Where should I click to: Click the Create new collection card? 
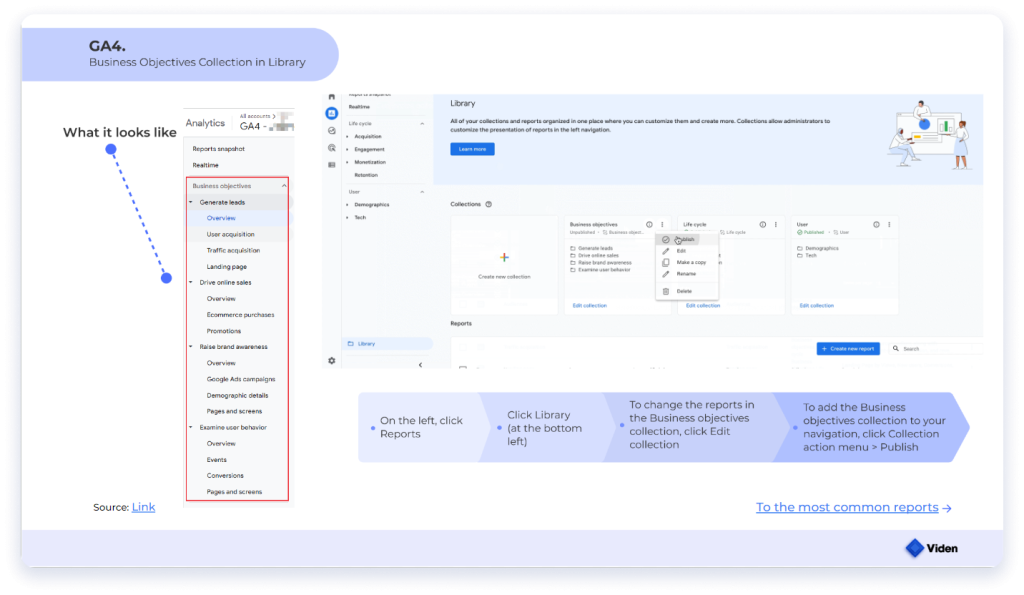tap(504, 265)
